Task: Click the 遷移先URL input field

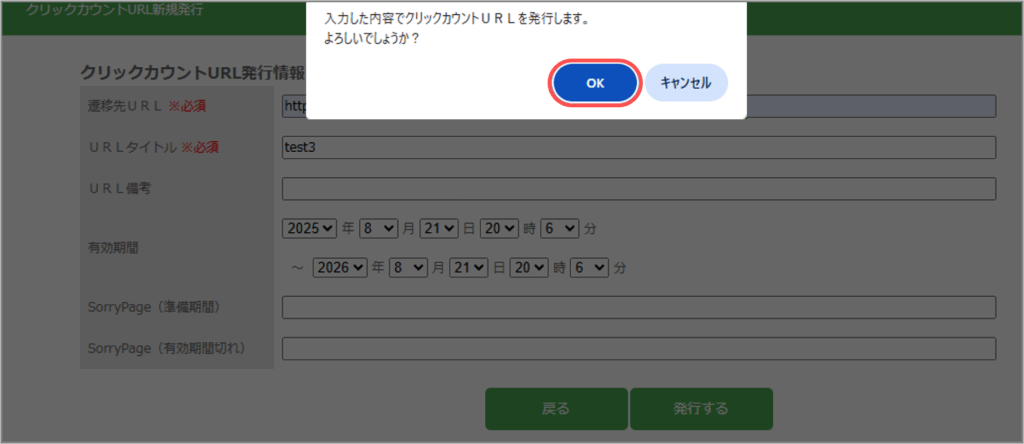Action: tap(870, 106)
